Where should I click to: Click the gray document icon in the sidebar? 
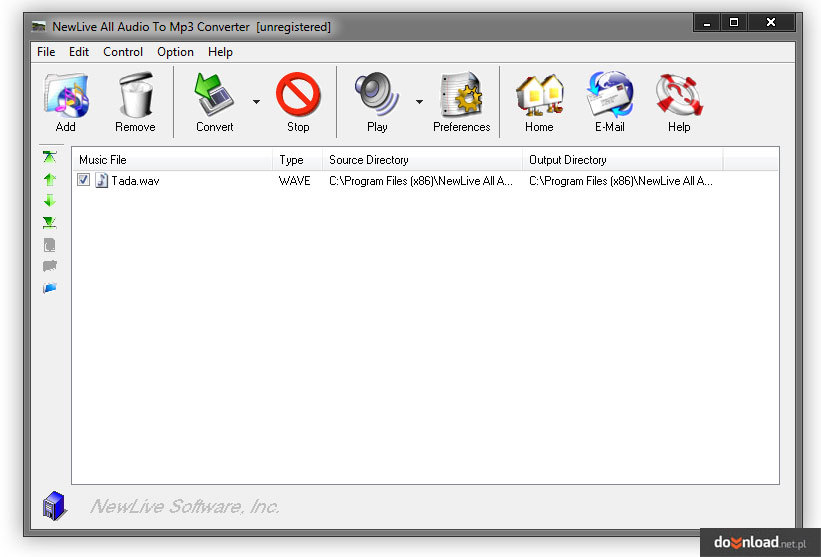[x=50, y=245]
